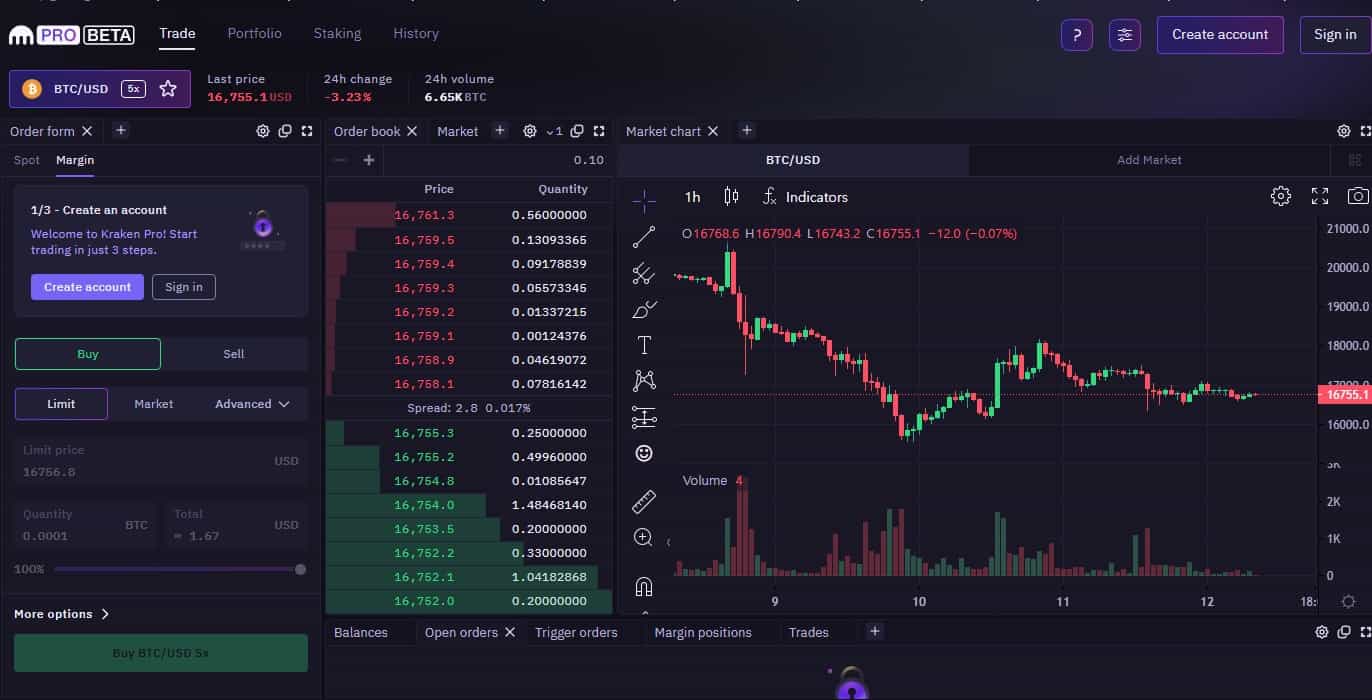Open the text annotation tool

coord(644,344)
